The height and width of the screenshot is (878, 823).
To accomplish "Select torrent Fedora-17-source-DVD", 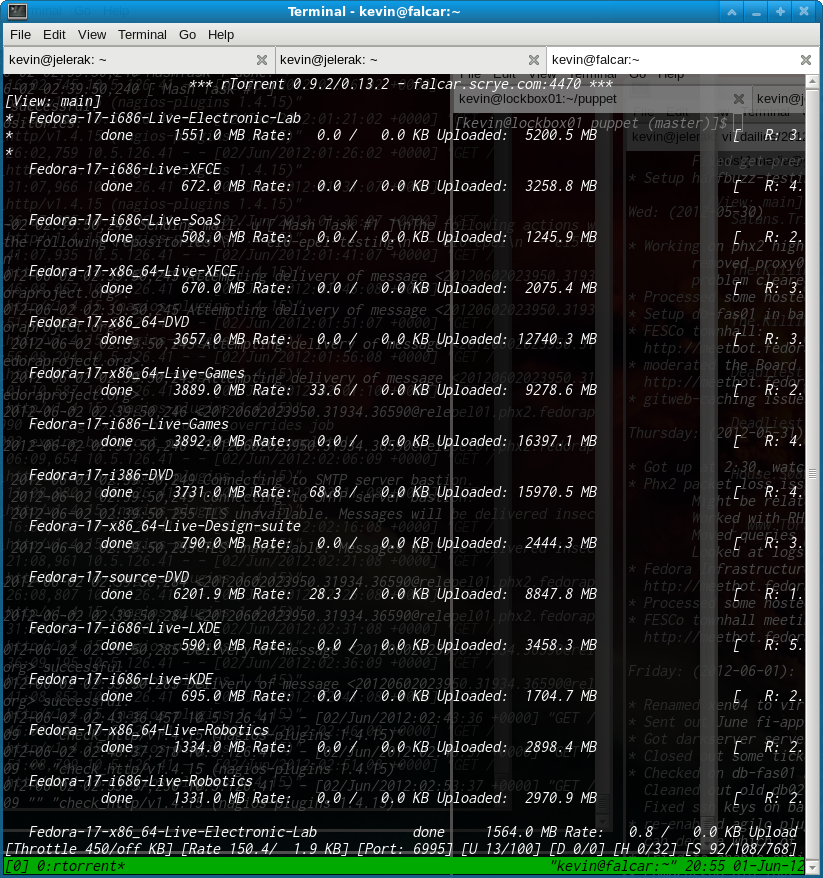I will point(109,577).
